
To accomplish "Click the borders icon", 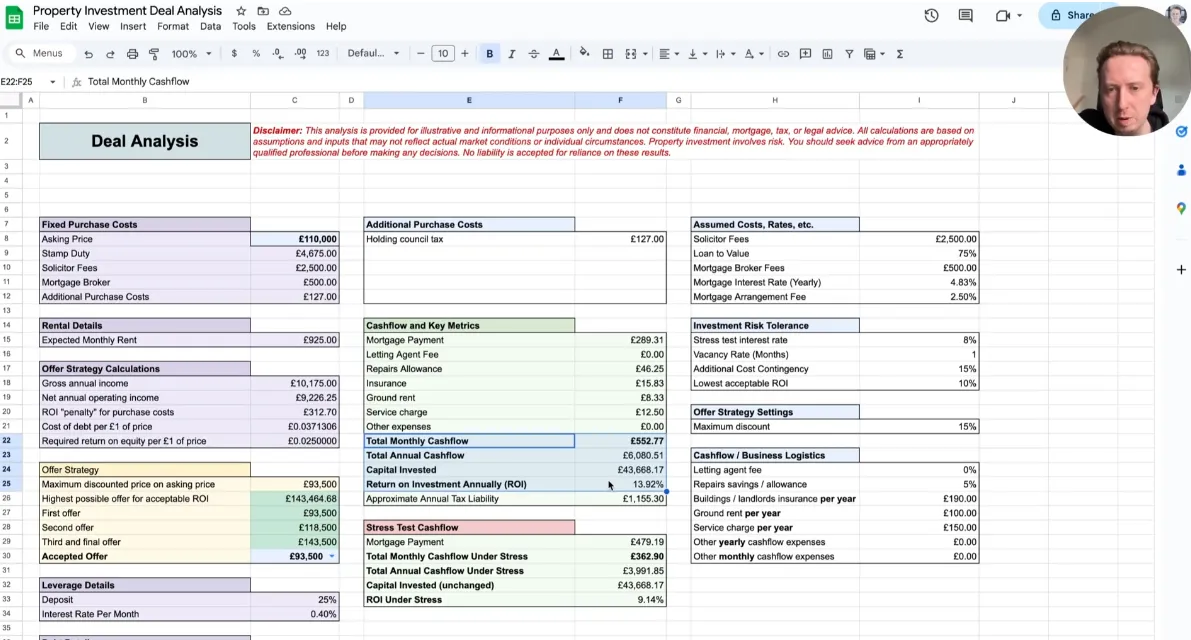I will [x=607, y=54].
